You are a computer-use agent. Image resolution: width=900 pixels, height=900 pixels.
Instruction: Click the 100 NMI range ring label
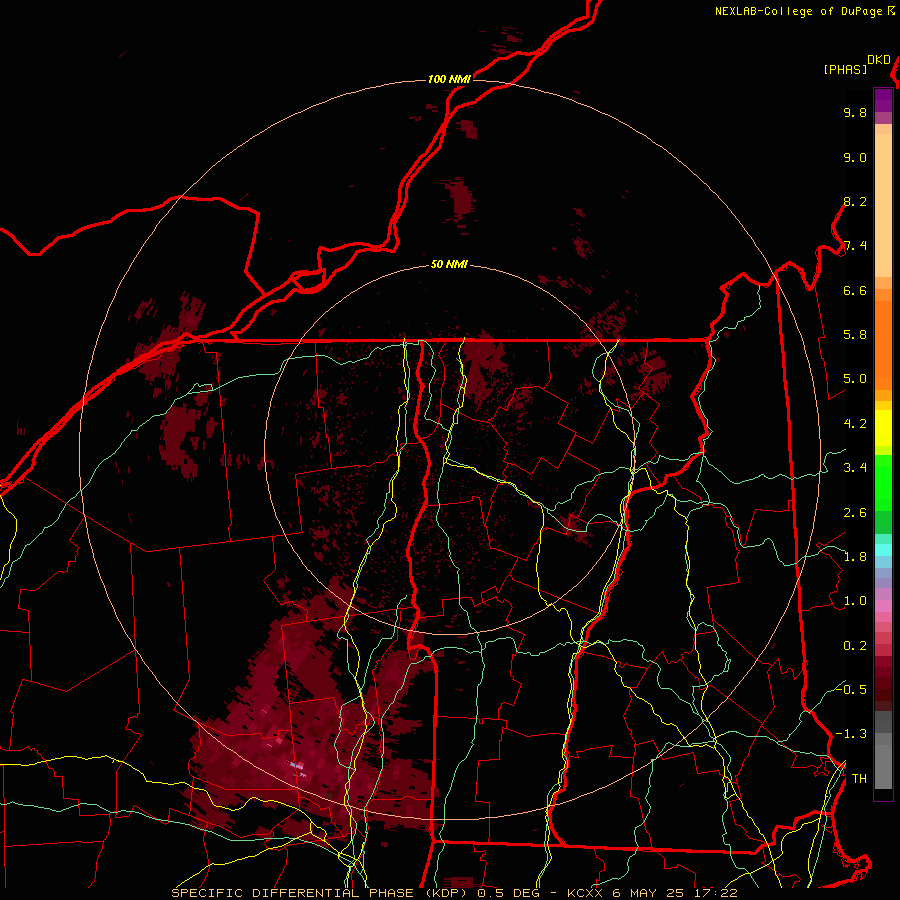pos(449,79)
